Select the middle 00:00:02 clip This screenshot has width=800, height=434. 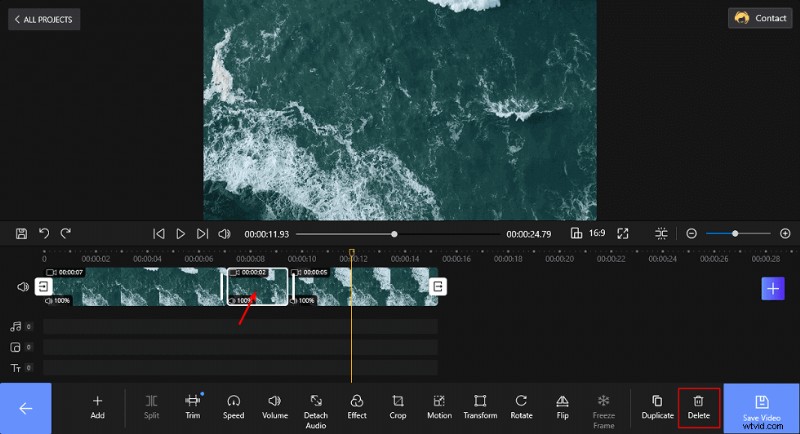pos(257,287)
